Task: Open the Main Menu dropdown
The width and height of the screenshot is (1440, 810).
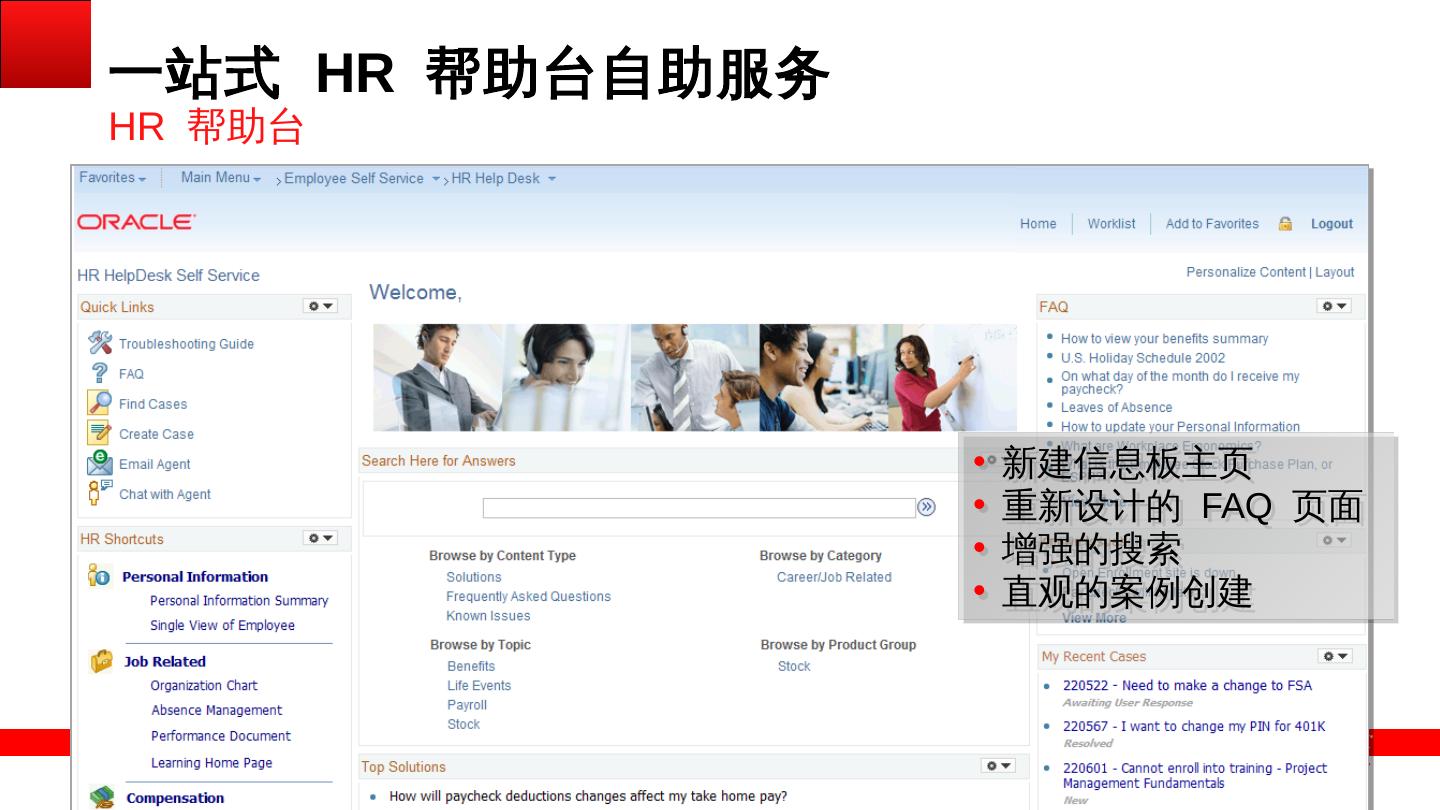Action: point(221,178)
